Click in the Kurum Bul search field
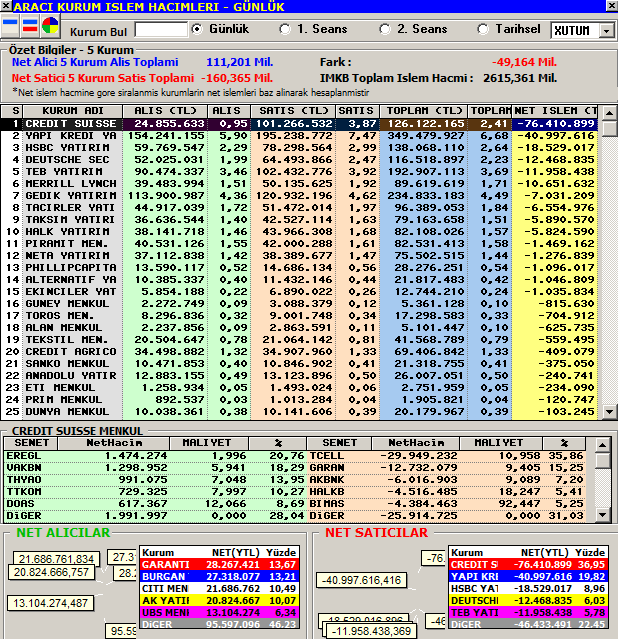The height and width of the screenshot is (639, 618). [x=158, y=30]
